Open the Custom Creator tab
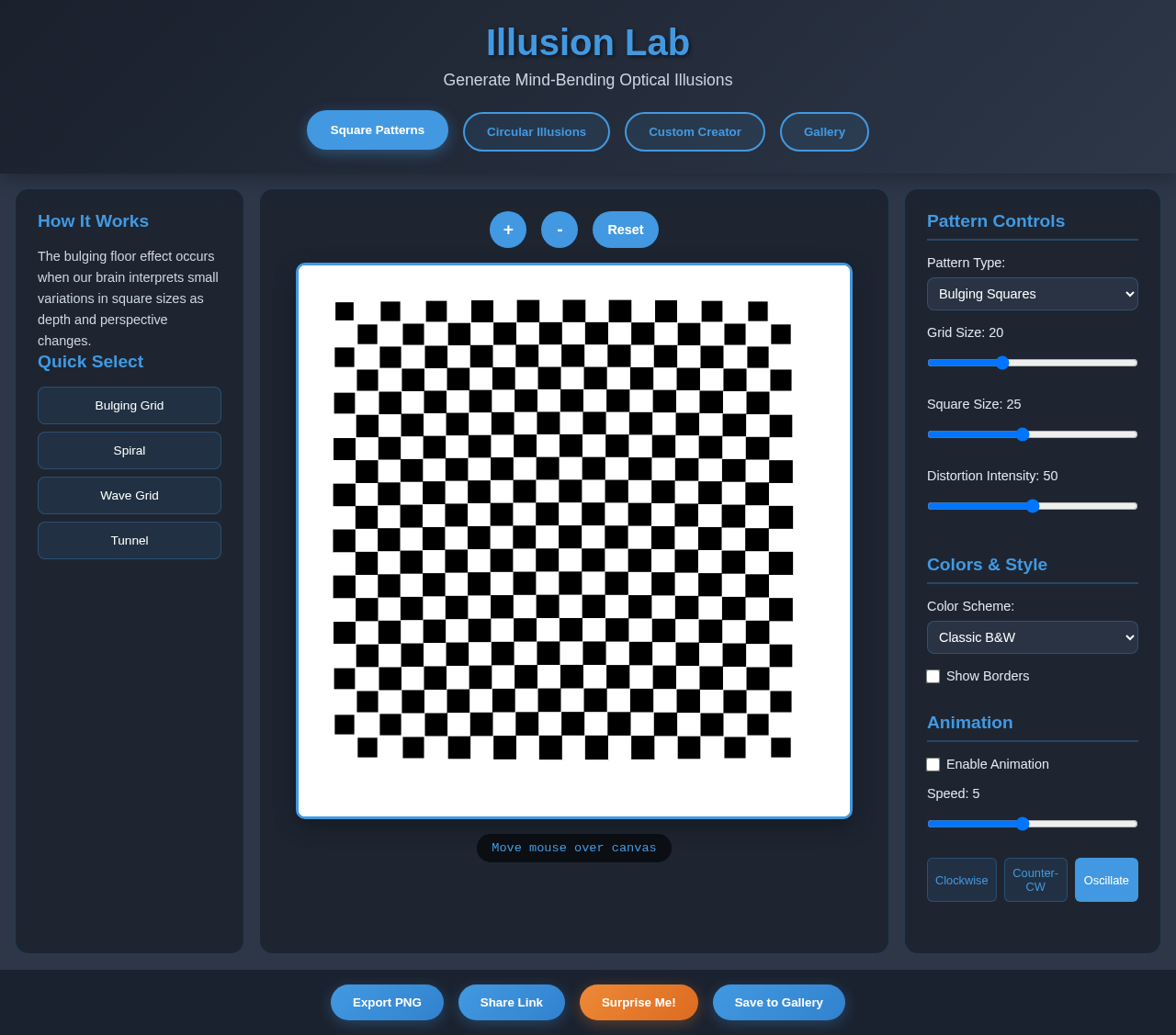 point(695,132)
